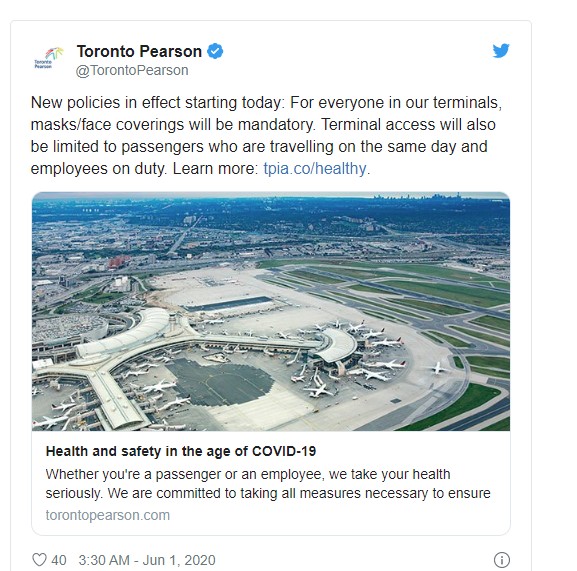This screenshot has height=571, width=577.
Task: Click the link card description text
Action: tap(268, 483)
